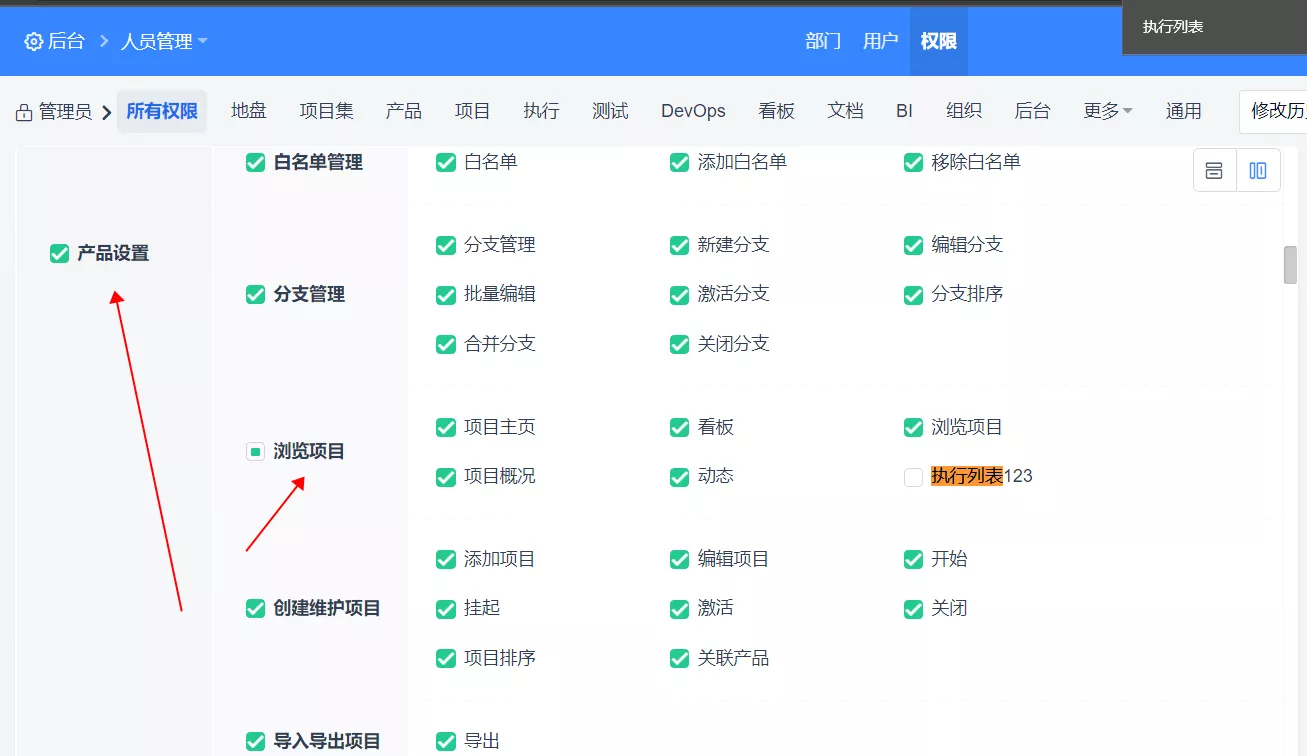Image resolution: width=1307 pixels, height=756 pixels.
Task: Toggle the 创建维护项目 group checkbox
Action: coord(256,608)
